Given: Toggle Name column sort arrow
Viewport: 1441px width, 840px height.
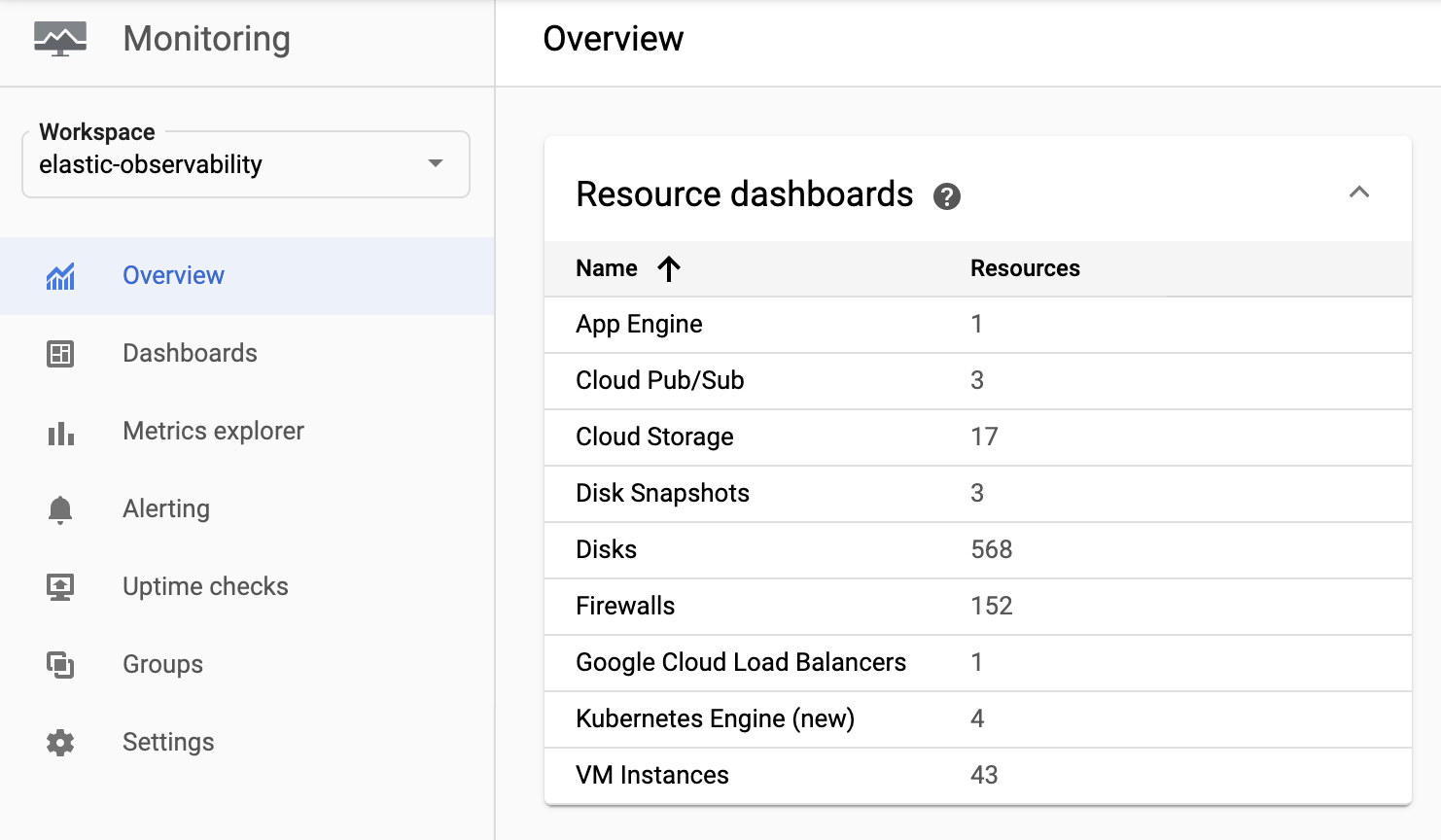Looking at the screenshot, I should click(x=668, y=268).
